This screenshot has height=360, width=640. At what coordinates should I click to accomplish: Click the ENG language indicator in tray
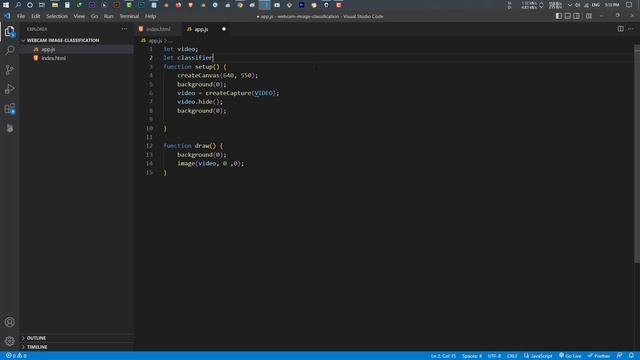596,5
